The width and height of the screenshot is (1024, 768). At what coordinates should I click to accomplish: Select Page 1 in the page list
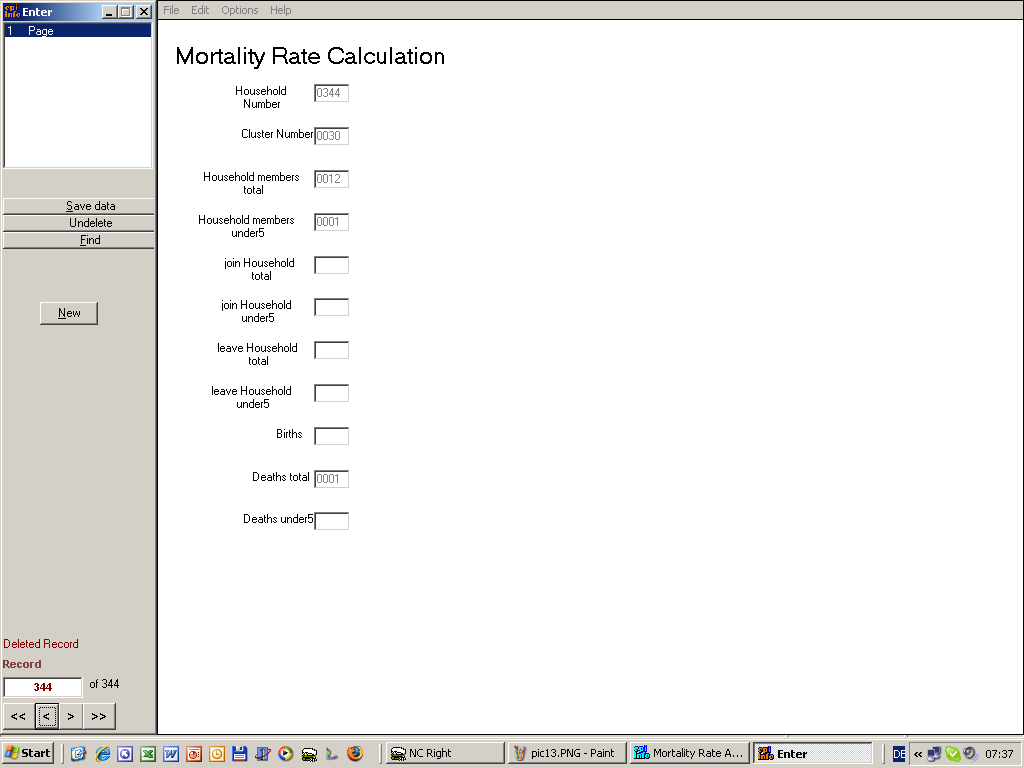pyautogui.click(x=78, y=31)
